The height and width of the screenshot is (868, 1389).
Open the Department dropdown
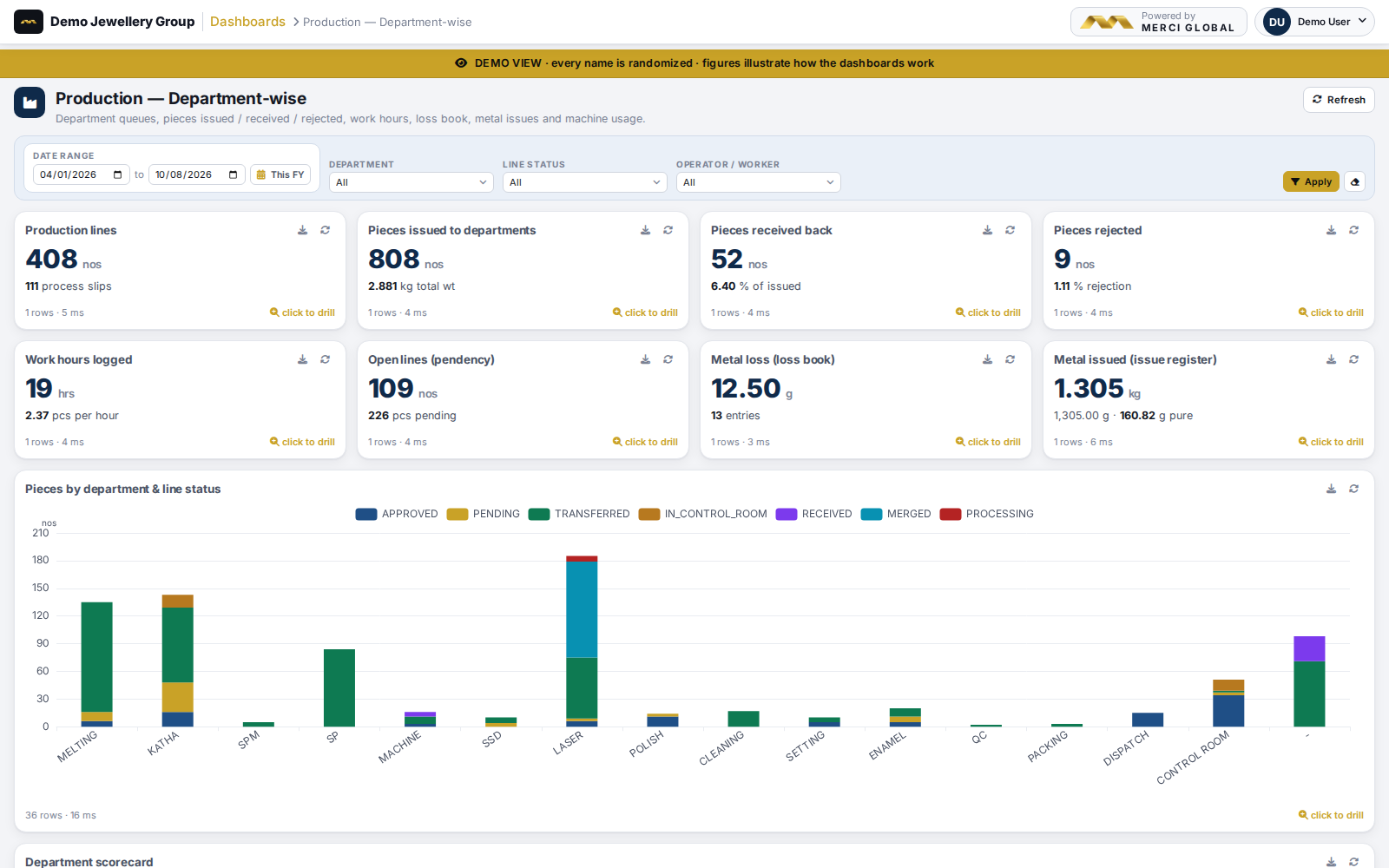tap(411, 182)
